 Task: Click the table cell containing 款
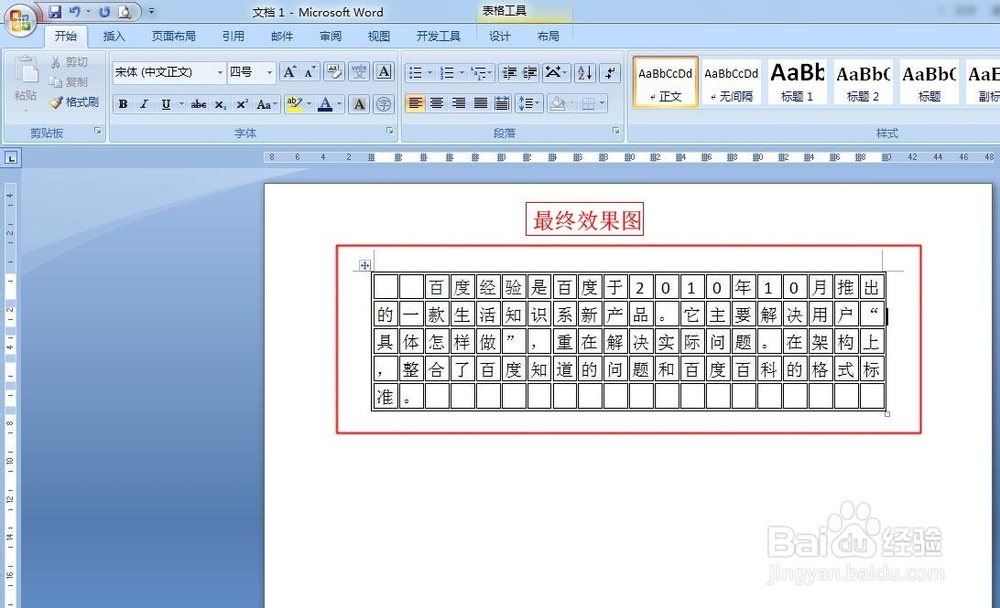pyautogui.click(x=437, y=315)
